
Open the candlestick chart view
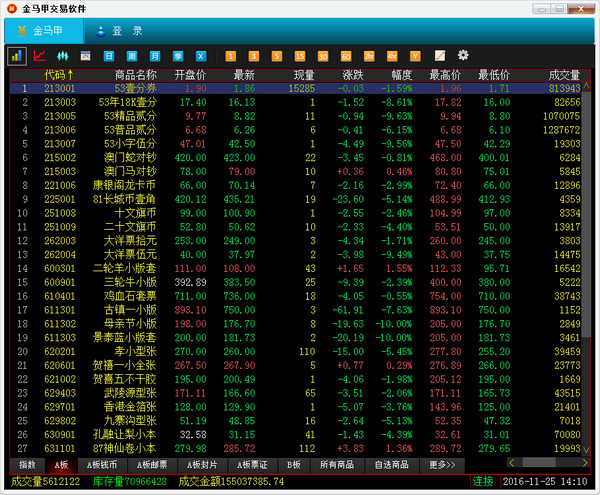[62, 56]
